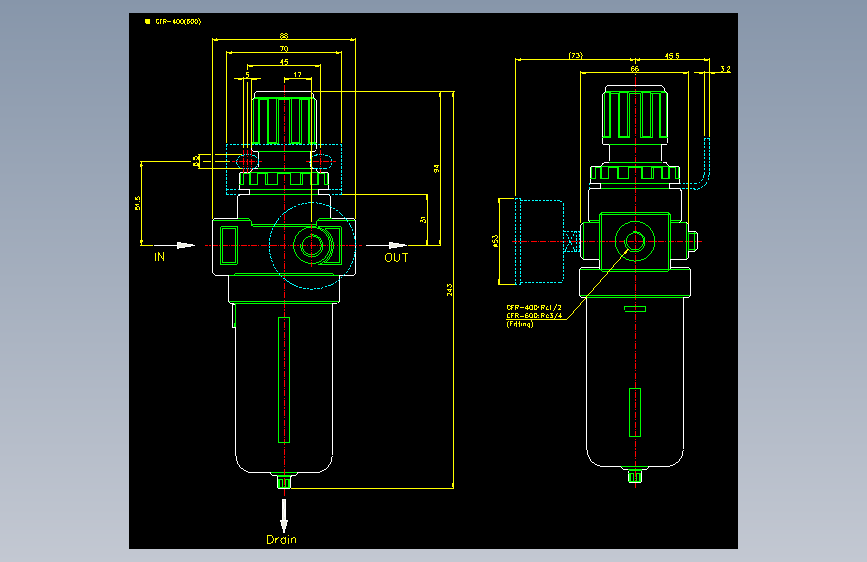Select the 243 overall height dimension
Screen dimensions: 867x562
(450, 290)
